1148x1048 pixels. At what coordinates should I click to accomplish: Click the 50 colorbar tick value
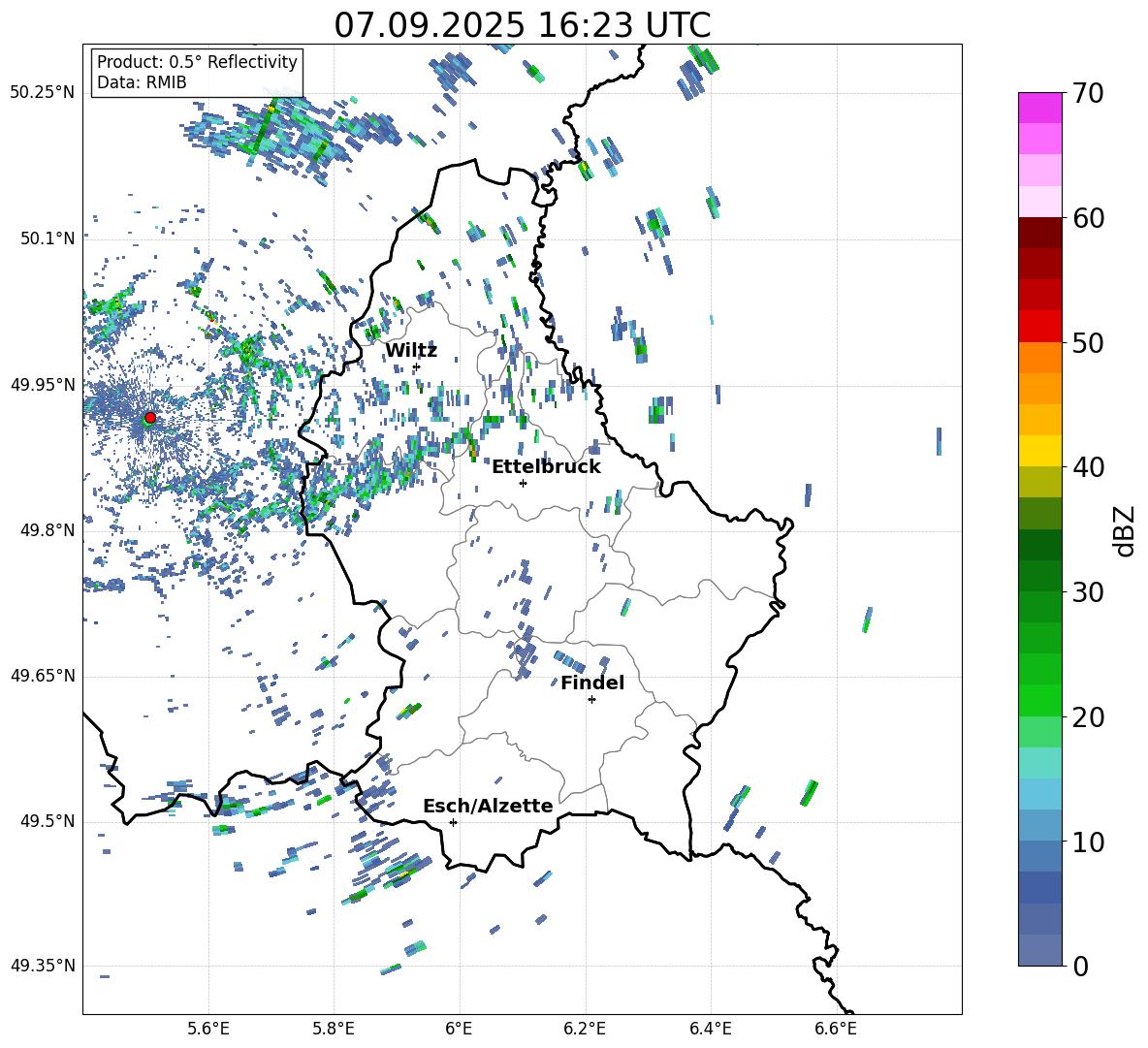pyautogui.click(x=1088, y=343)
